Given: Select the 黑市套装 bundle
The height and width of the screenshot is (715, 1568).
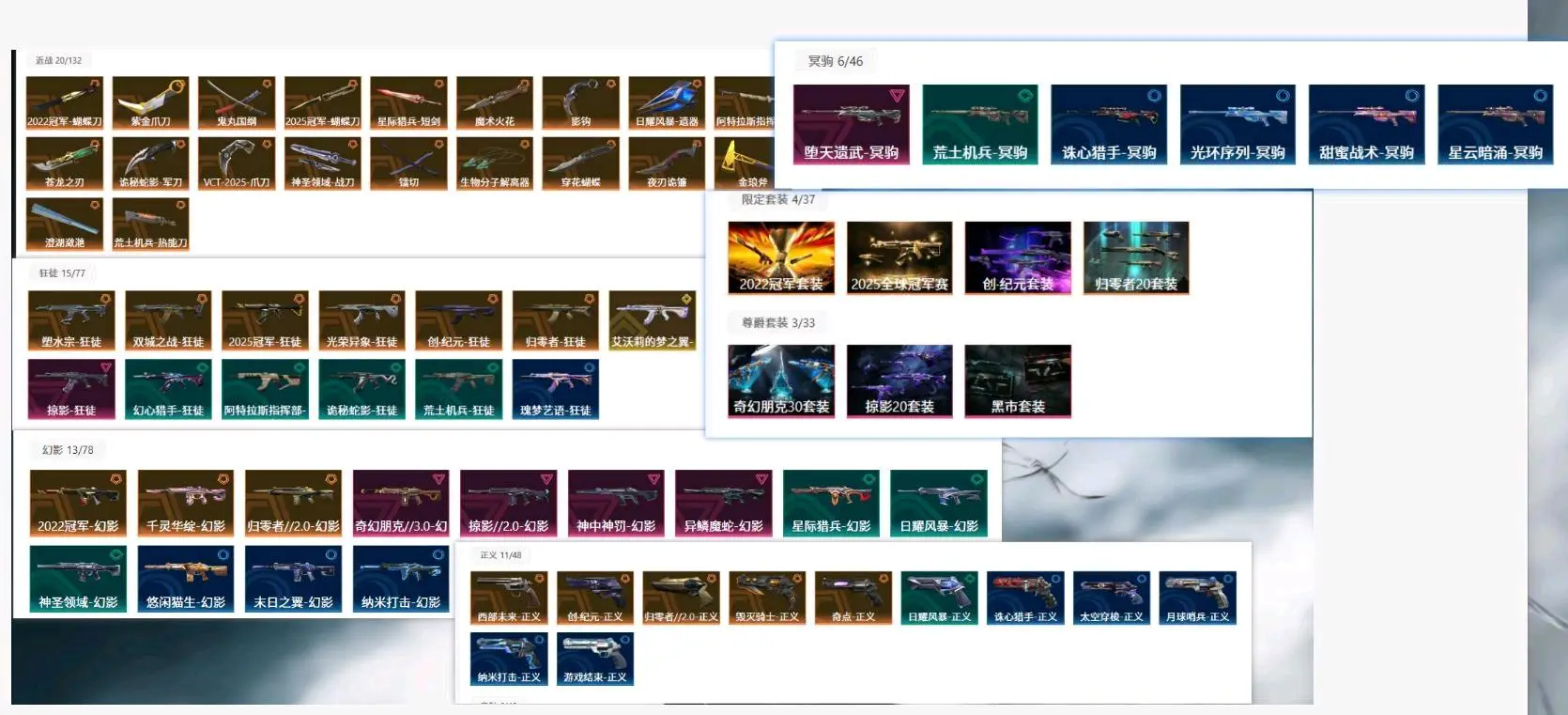Looking at the screenshot, I should coord(1018,381).
